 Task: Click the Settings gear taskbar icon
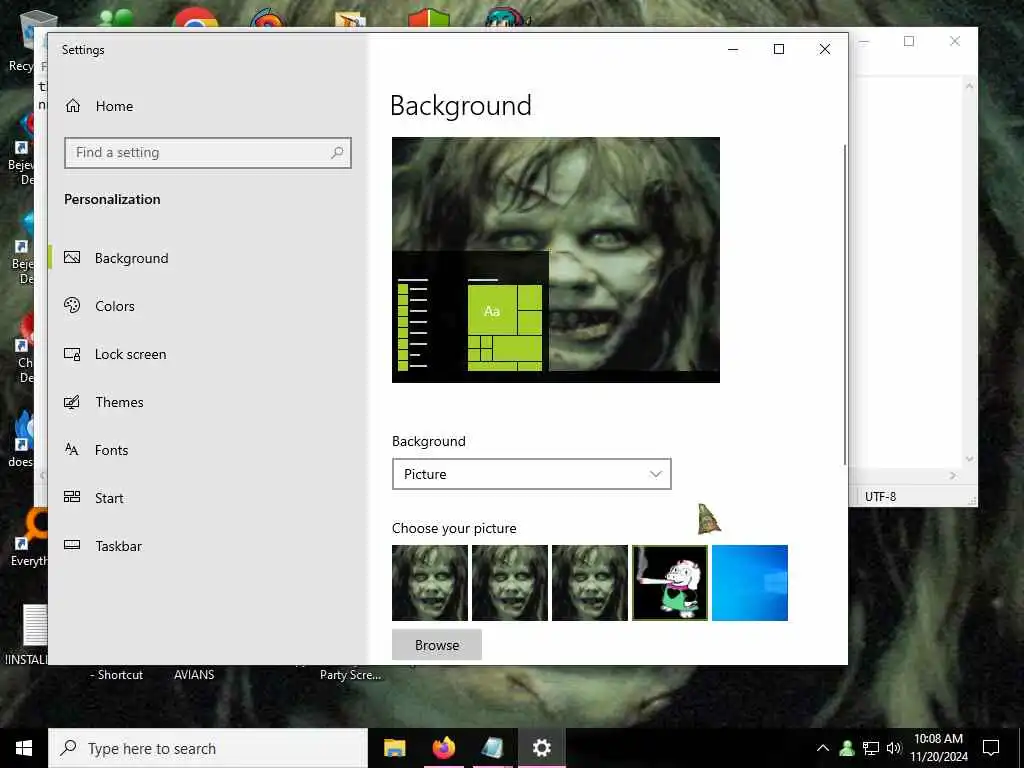pyautogui.click(x=541, y=748)
